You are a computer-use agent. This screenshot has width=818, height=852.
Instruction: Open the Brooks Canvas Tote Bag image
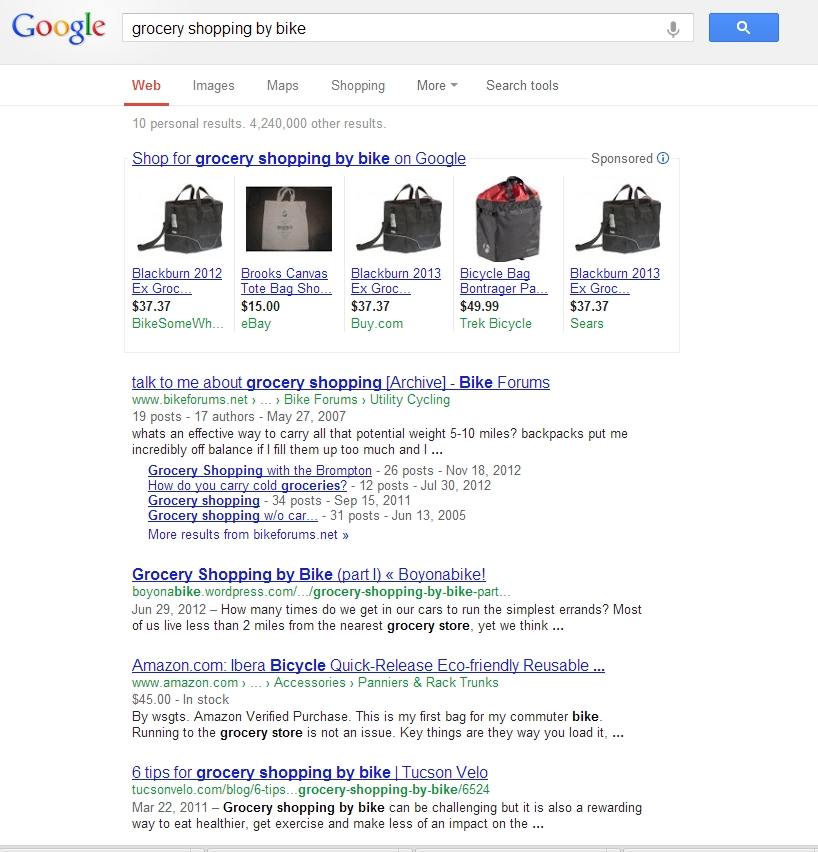click(289, 219)
